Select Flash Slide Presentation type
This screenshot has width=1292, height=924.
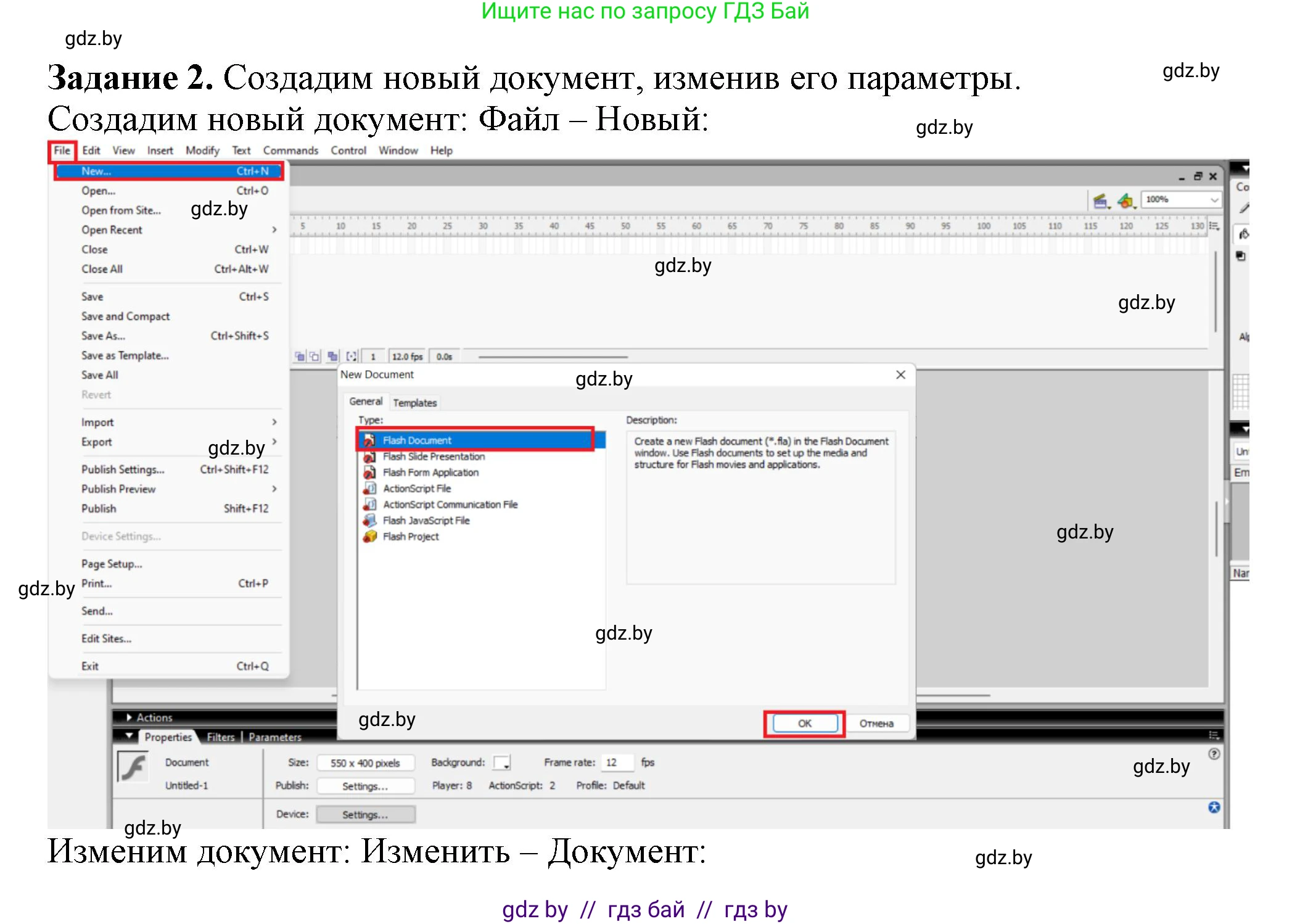(433, 456)
